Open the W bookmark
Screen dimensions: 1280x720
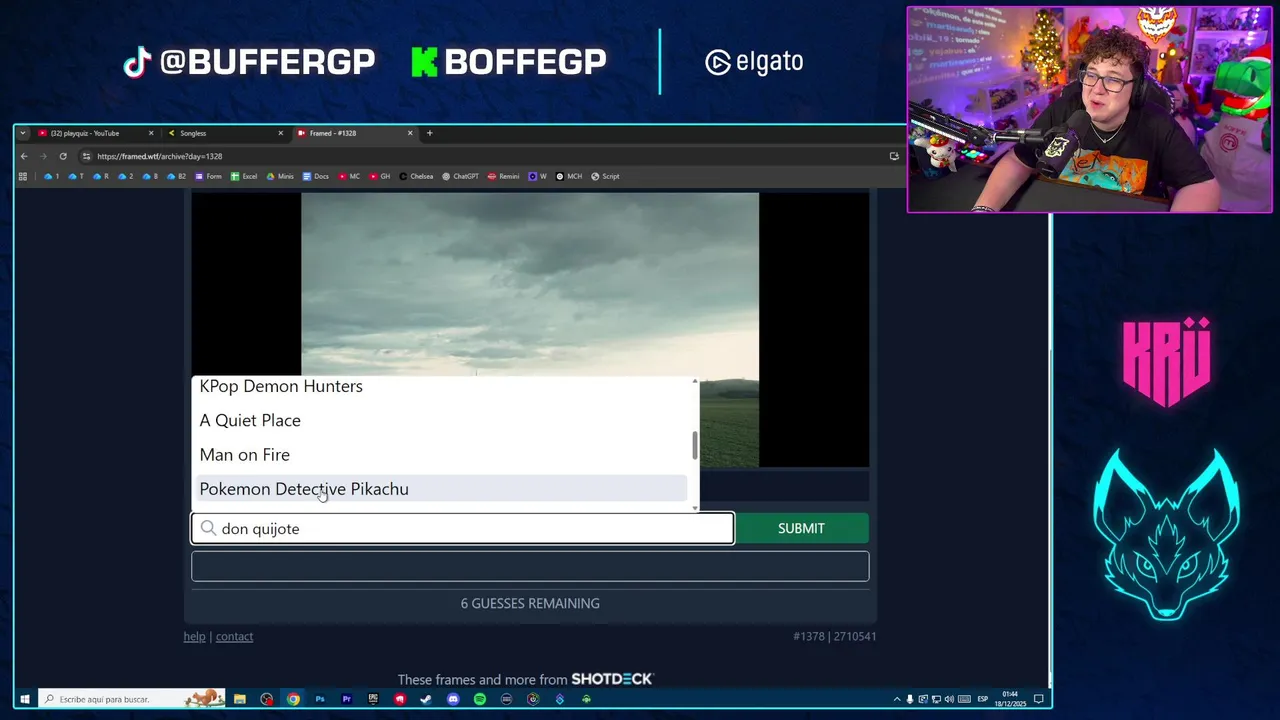[538, 176]
